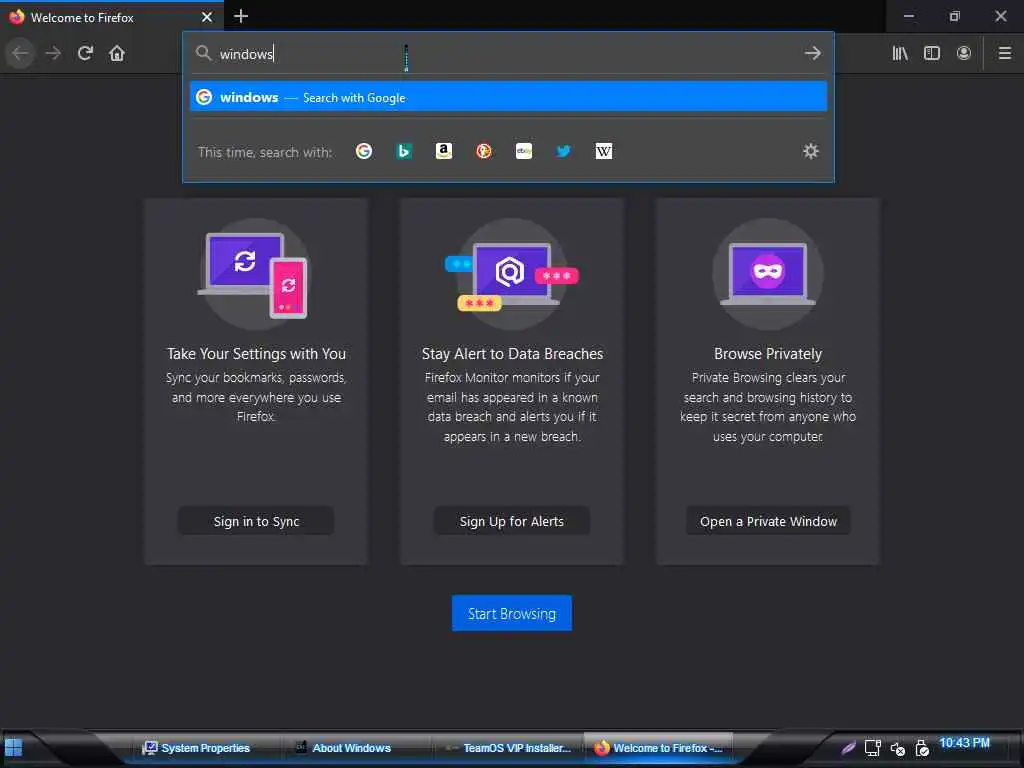This screenshot has width=1024, height=768.
Task: Open the Library bookmarks and history menu
Action: click(900, 53)
